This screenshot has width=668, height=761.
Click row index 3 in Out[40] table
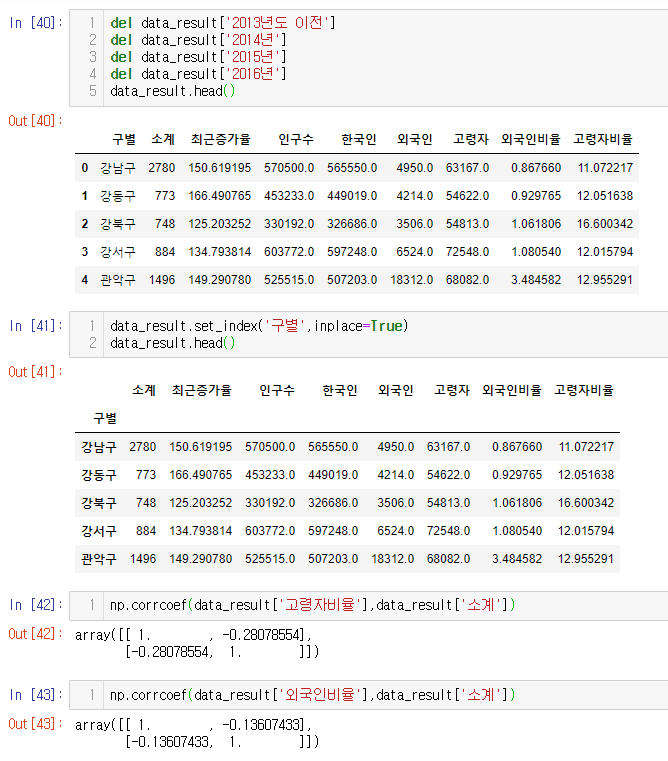[85, 252]
